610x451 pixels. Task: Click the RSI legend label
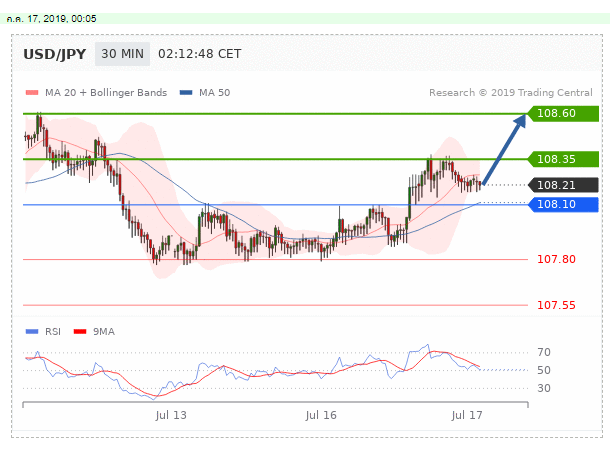53,332
